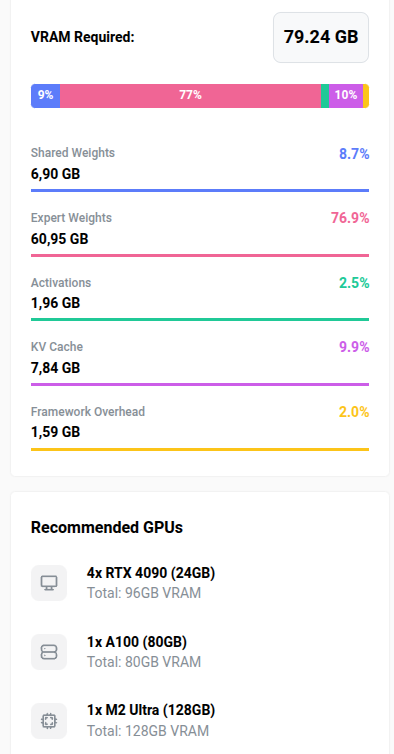Click the green Activations bar segment
Screen dimensions: 394x754
(325, 96)
